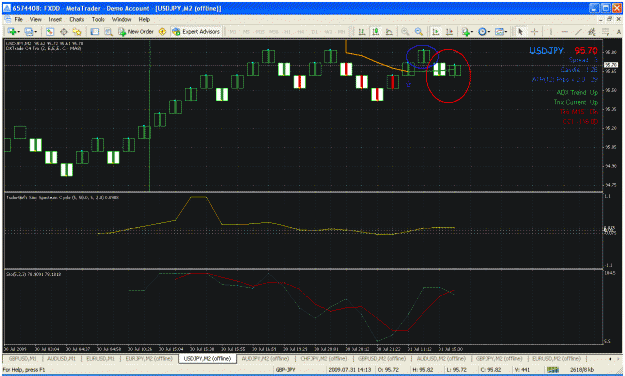Switch to AUDJPY,M2 (offline) chart tab
Screen dimensions: 625x376
point(265,358)
